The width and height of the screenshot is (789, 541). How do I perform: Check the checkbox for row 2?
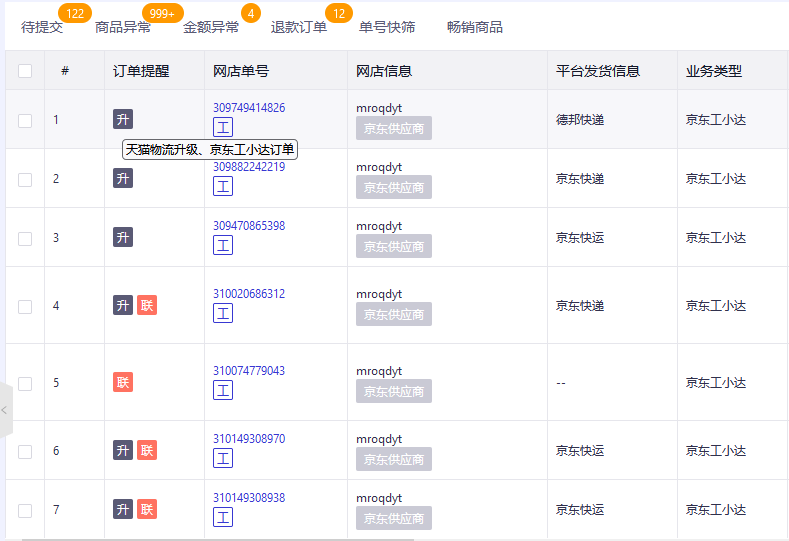(25, 180)
